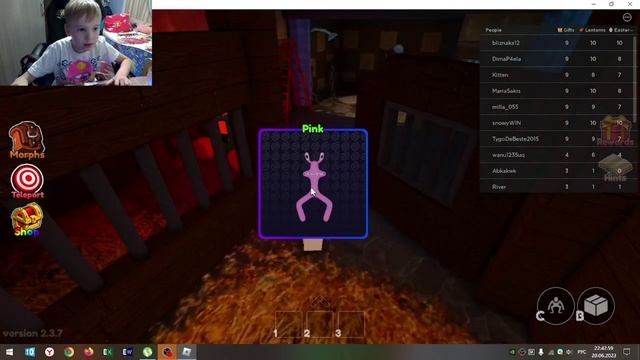Select player Xitten in leaderboard
The image size is (640, 360).
coord(557,75)
